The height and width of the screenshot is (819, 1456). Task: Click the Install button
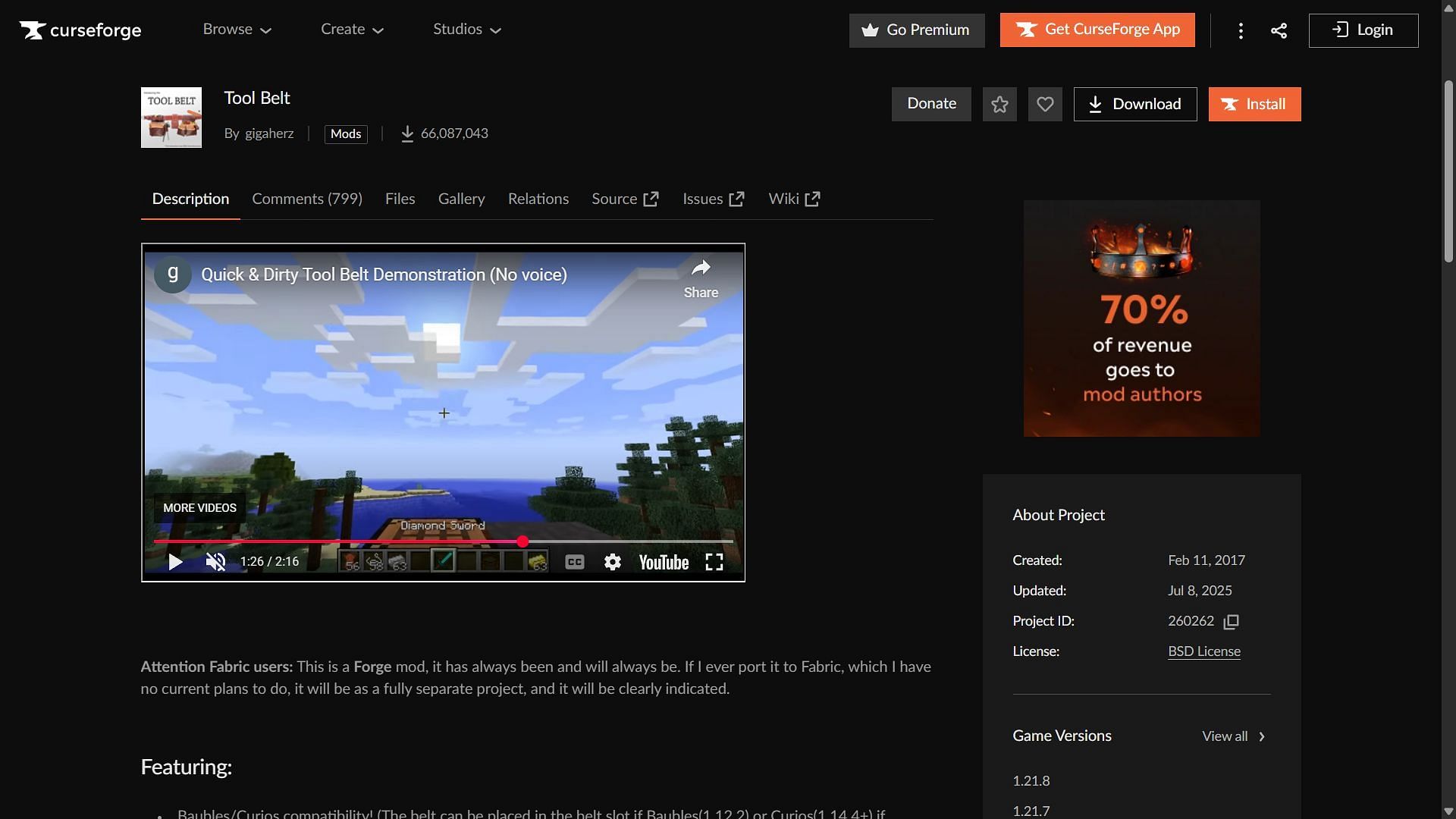click(1254, 105)
